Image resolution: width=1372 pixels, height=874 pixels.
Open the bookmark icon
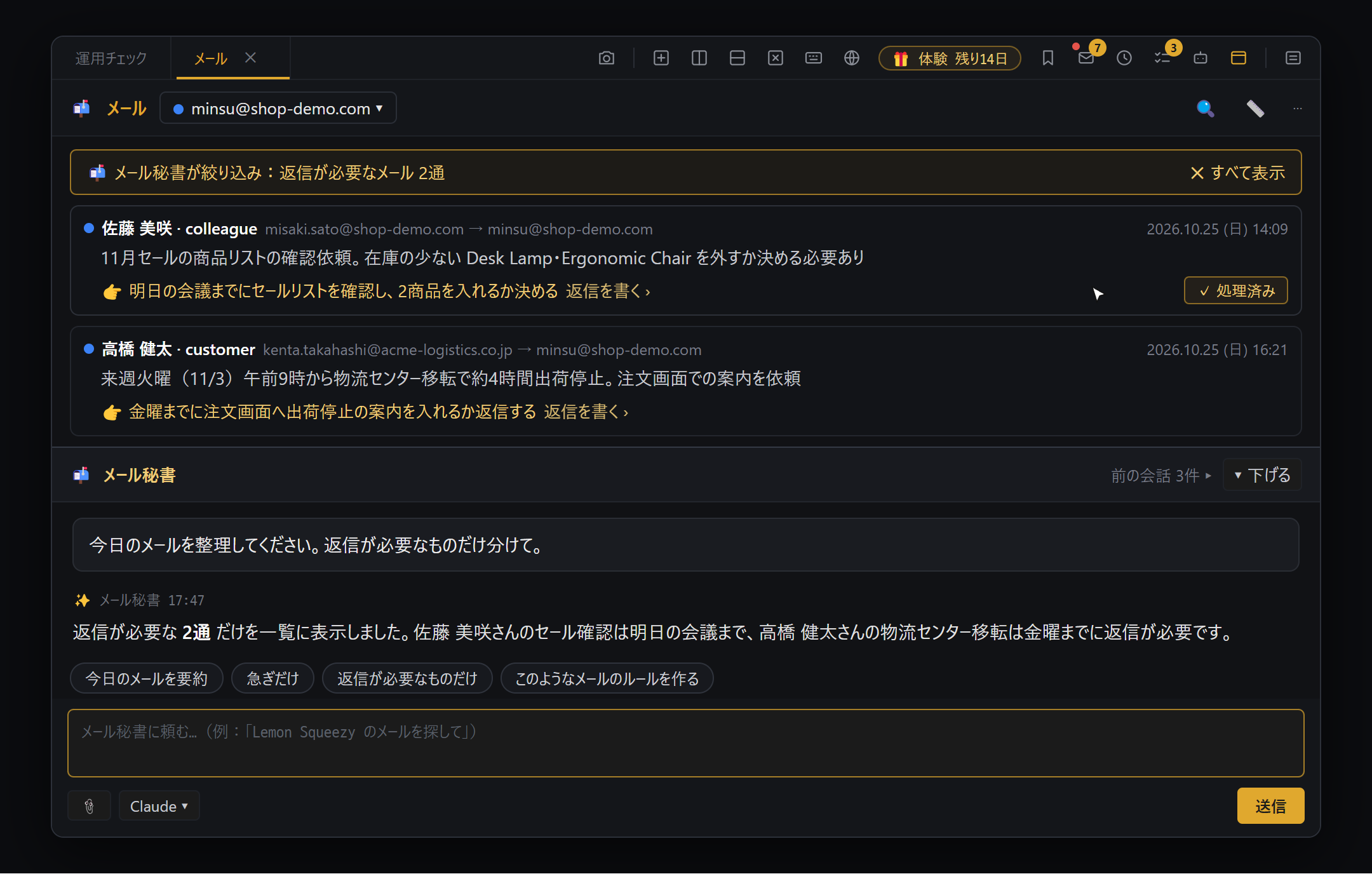point(1047,58)
